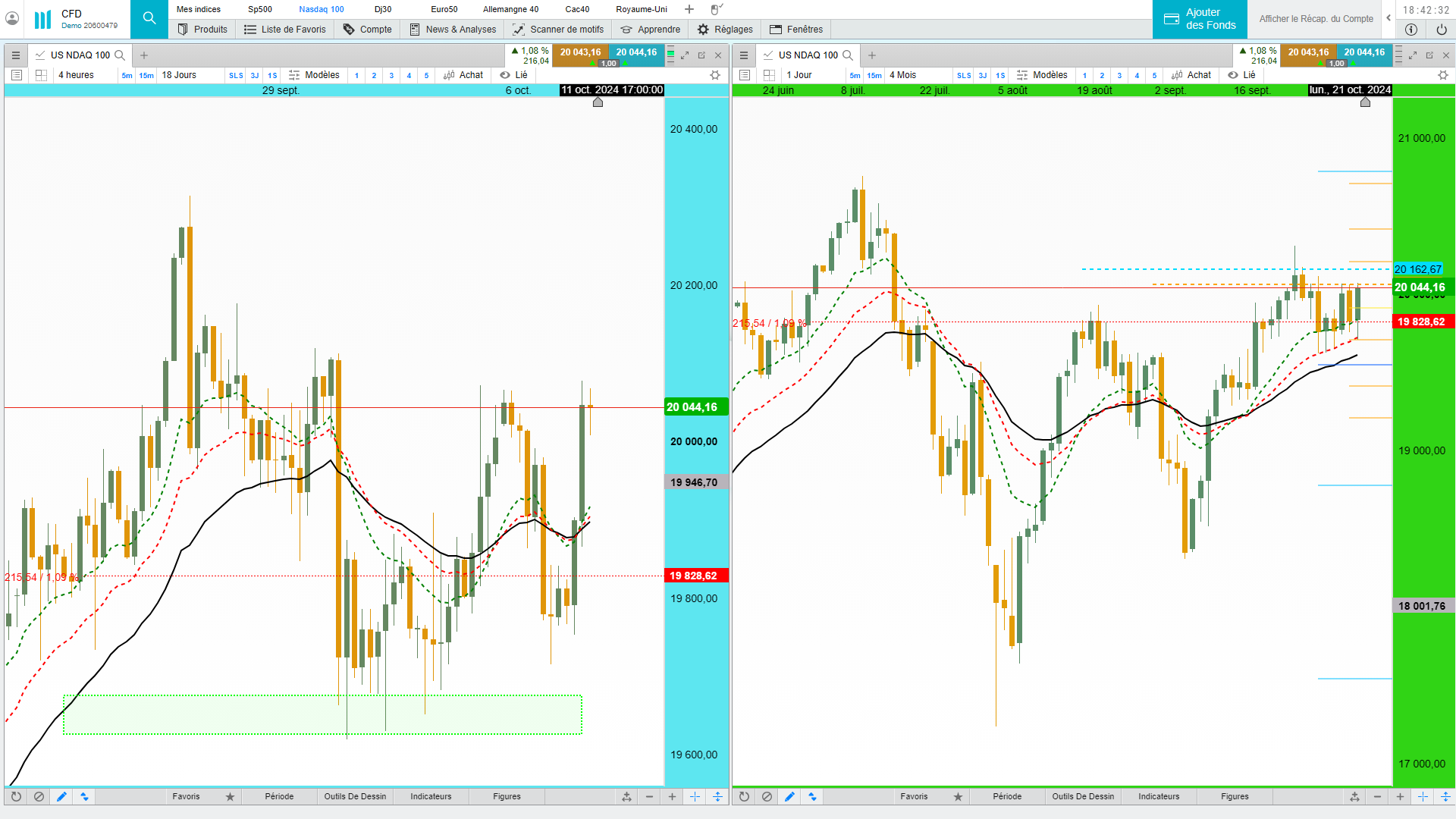Click the left chart hamburger menu icon

pyautogui.click(x=15, y=55)
